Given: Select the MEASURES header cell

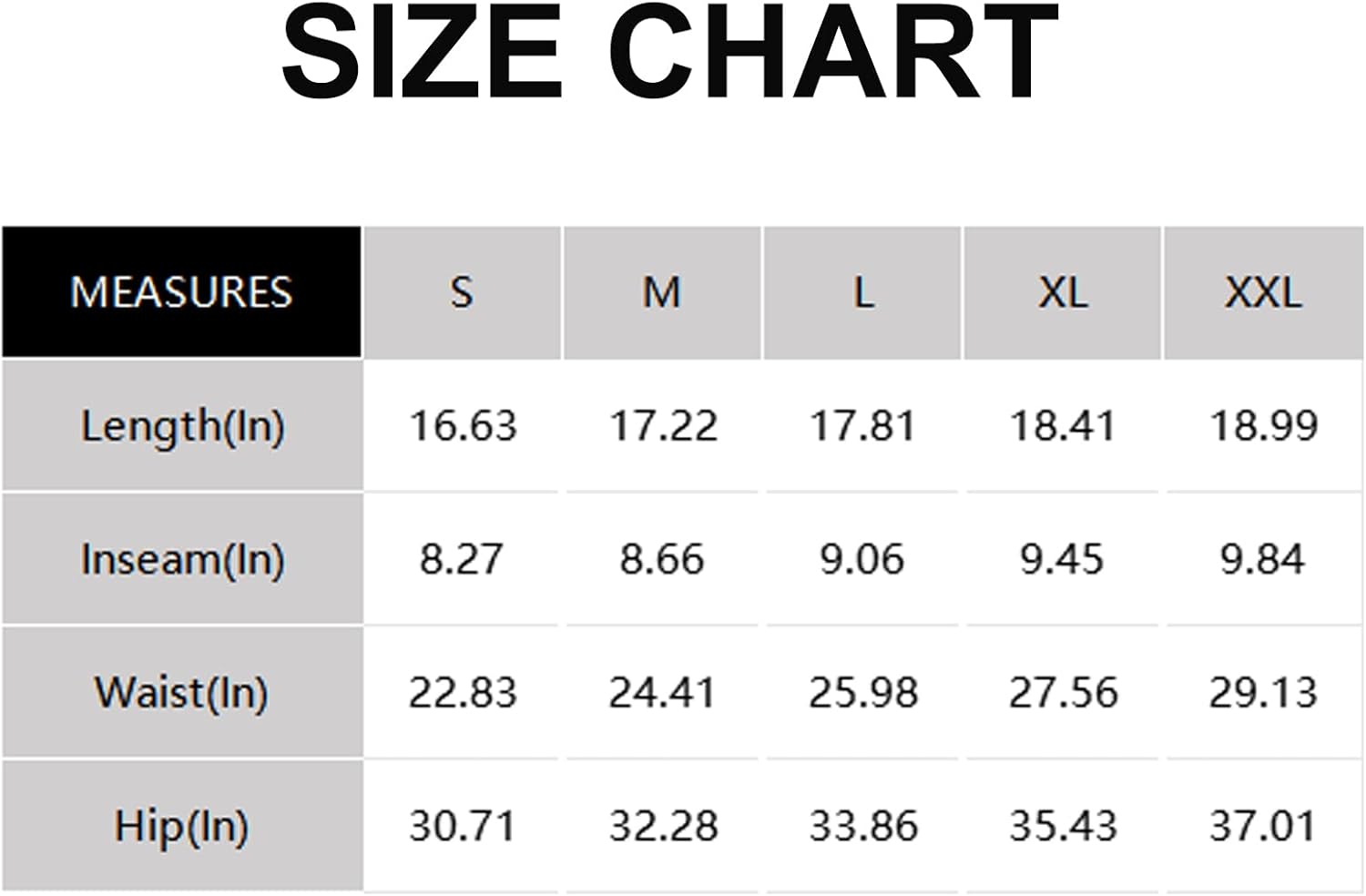Looking at the screenshot, I should click(181, 292).
